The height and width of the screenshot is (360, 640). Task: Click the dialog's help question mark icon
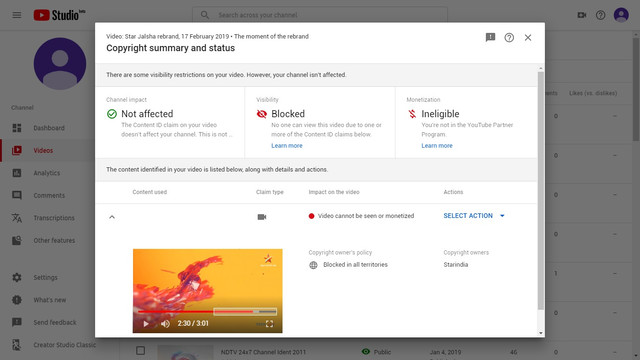point(509,38)
